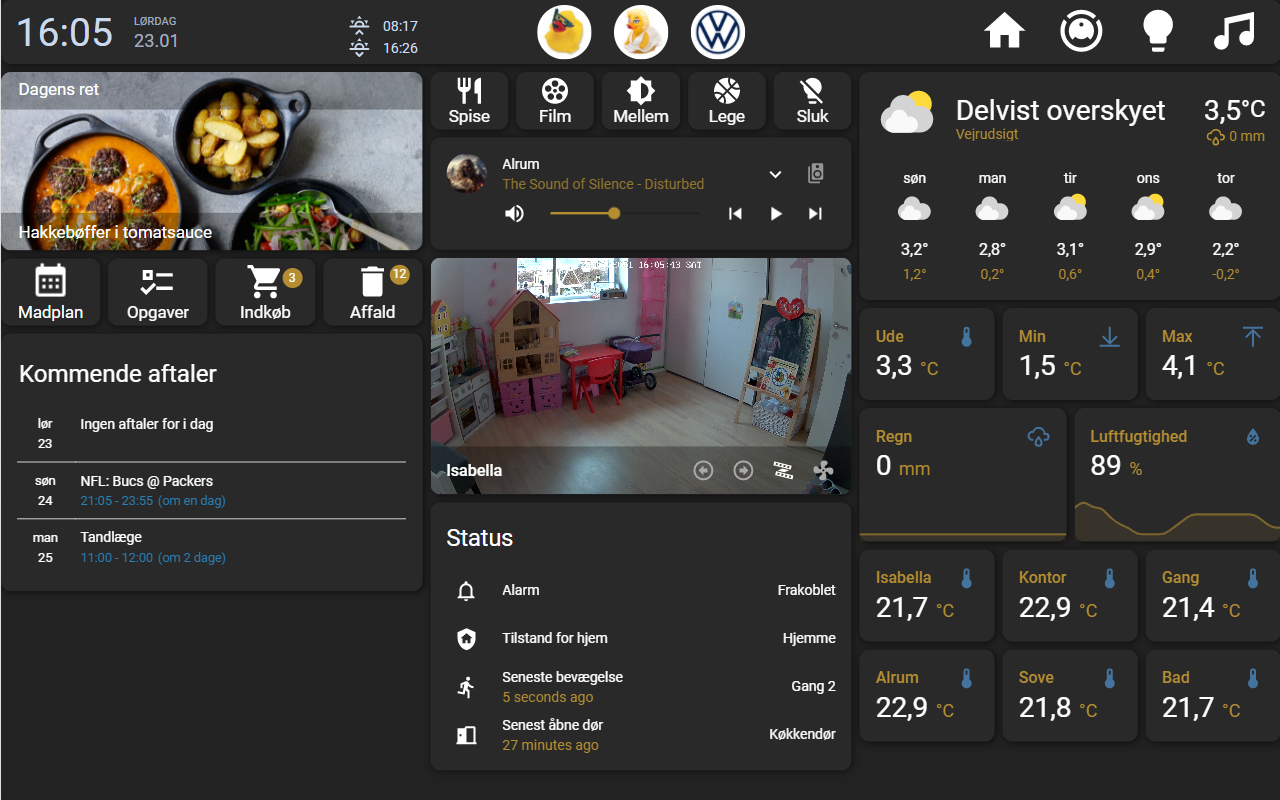Open Vejrudsigt weather forecast details
This screenshot has width=1280, height=800.
(x=987, y=134)
